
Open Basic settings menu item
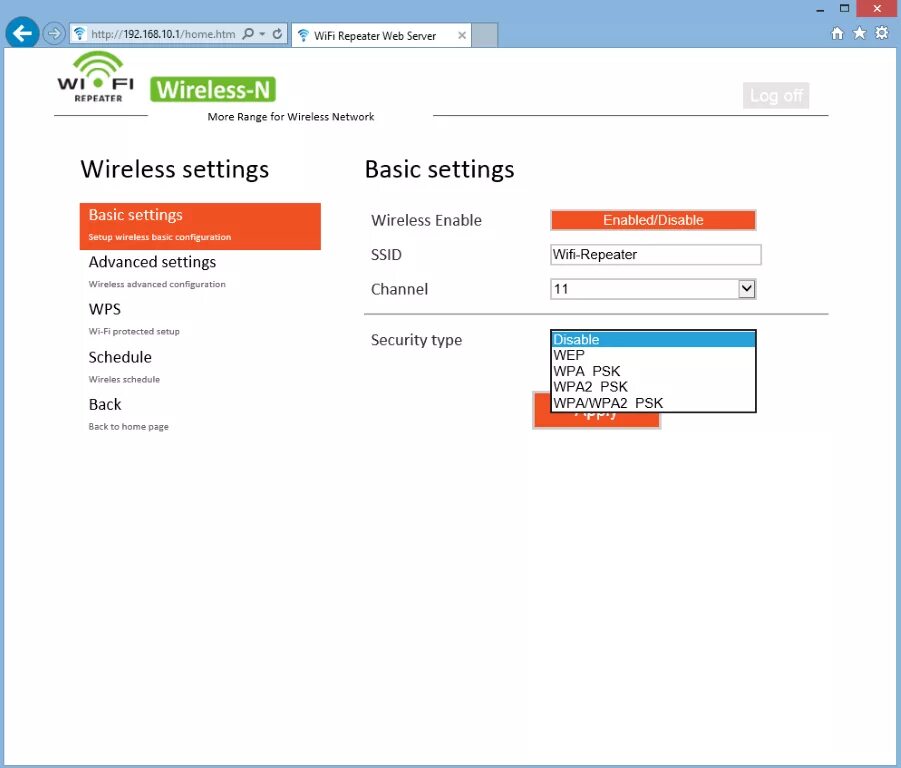(200, 226)
